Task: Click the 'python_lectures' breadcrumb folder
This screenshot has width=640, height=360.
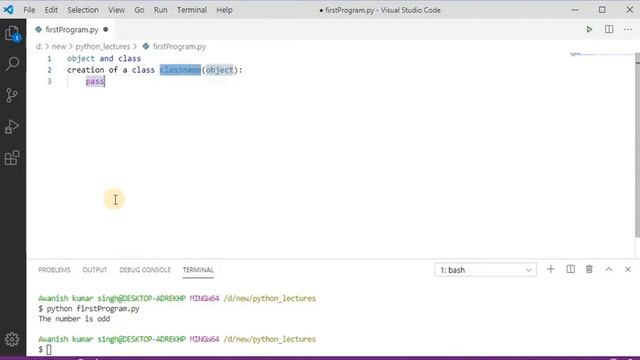Action: coord(102,47)
